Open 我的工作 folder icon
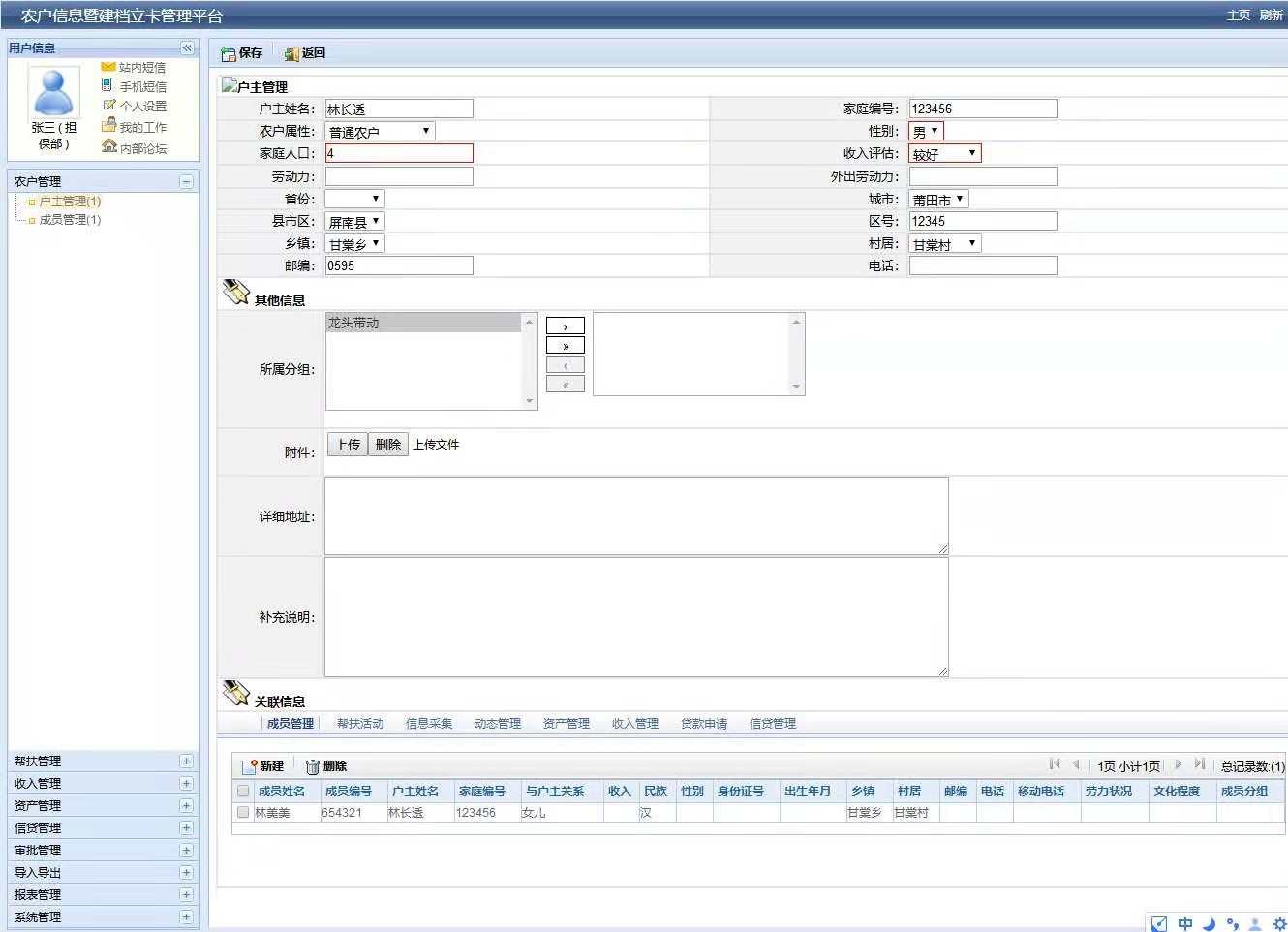Viewport: 1288px width, 932px height. (x=108, y=126)
